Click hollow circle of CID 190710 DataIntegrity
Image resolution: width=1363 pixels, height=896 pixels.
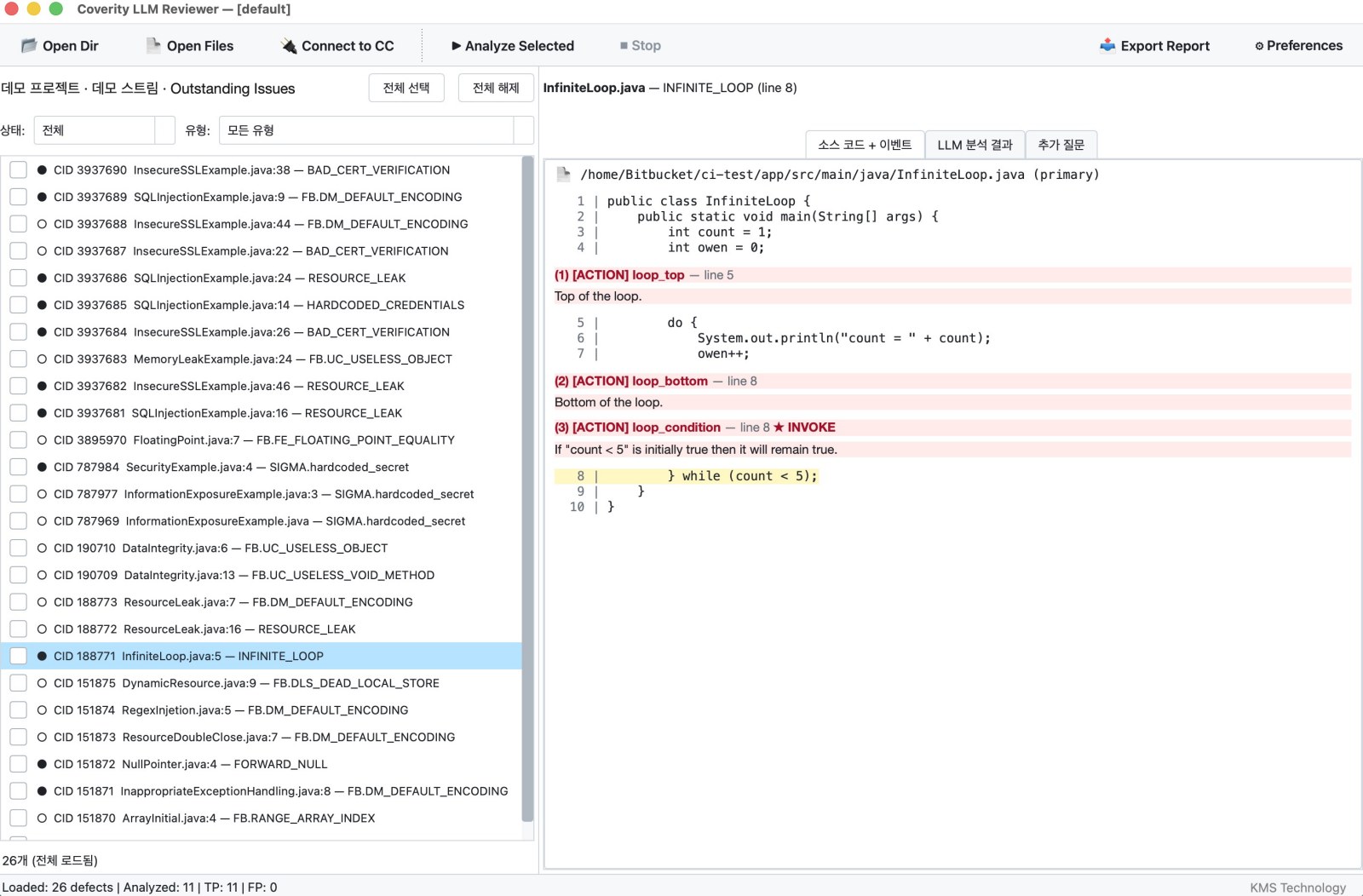point(42,549)
